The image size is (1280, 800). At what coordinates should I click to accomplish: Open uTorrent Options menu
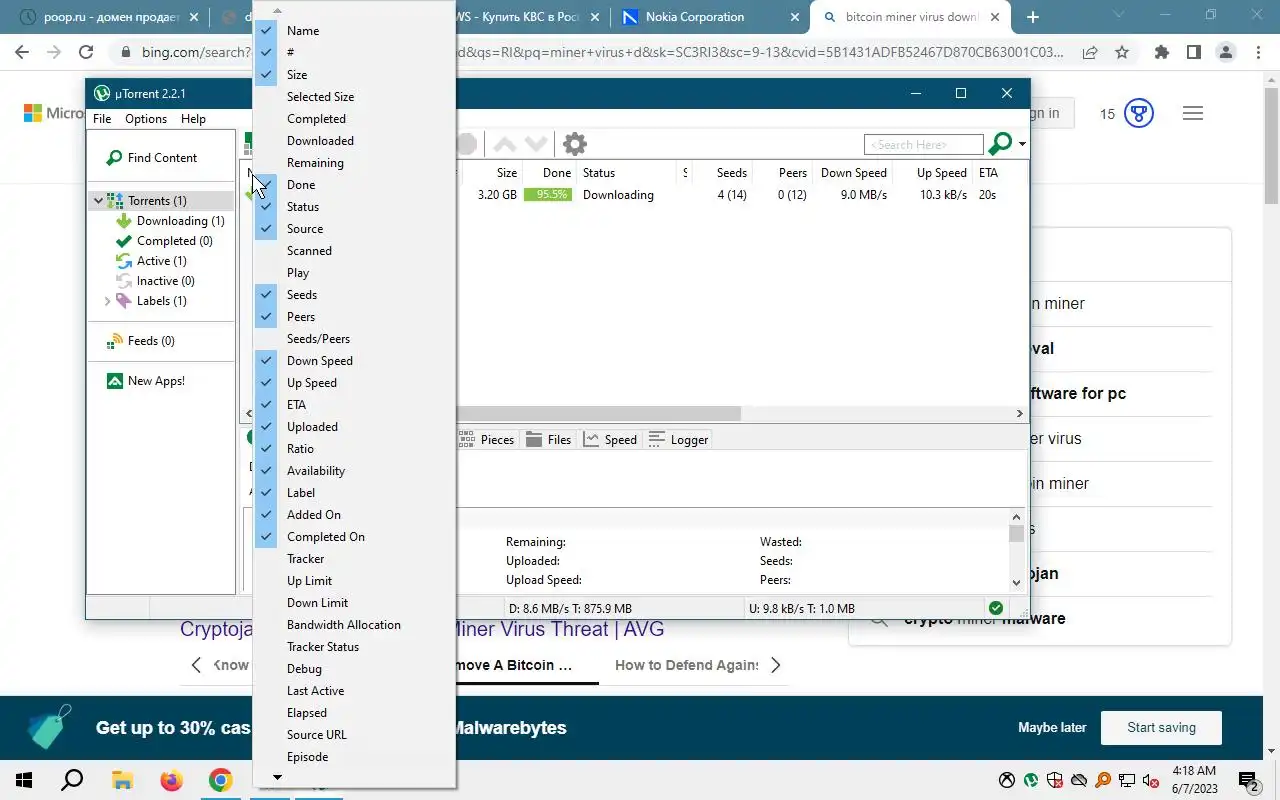[x=146, y=118]
